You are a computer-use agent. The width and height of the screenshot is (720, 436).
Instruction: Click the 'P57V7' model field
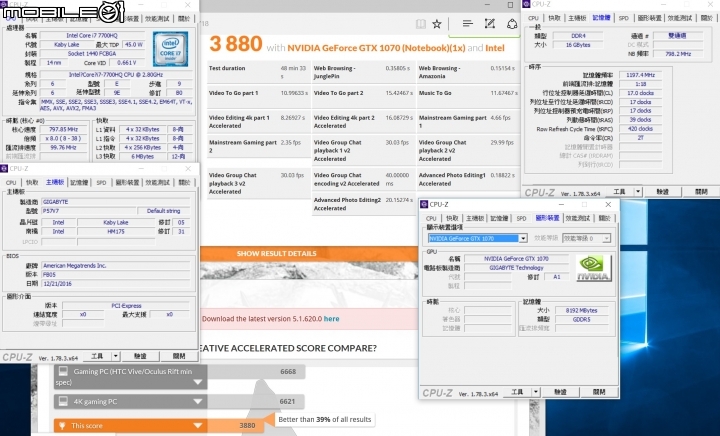[89, 211]
